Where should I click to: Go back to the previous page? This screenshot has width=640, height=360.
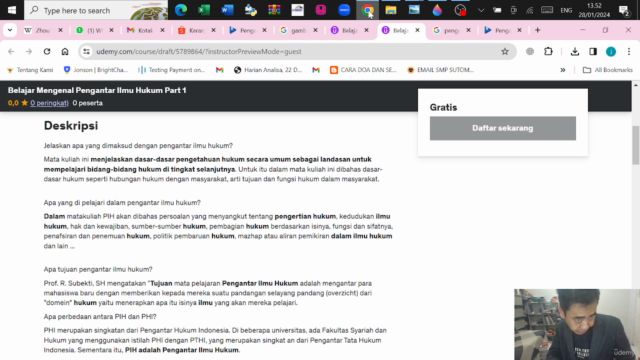point(11,51)
